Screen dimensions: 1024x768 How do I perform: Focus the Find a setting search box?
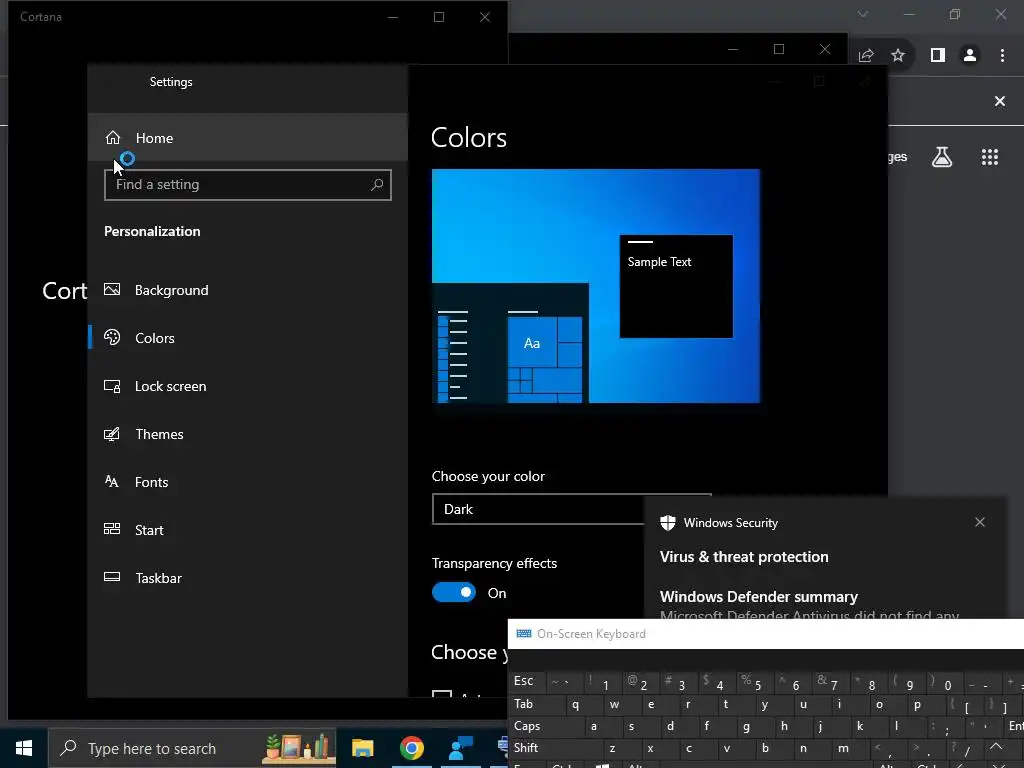[248, 185]
